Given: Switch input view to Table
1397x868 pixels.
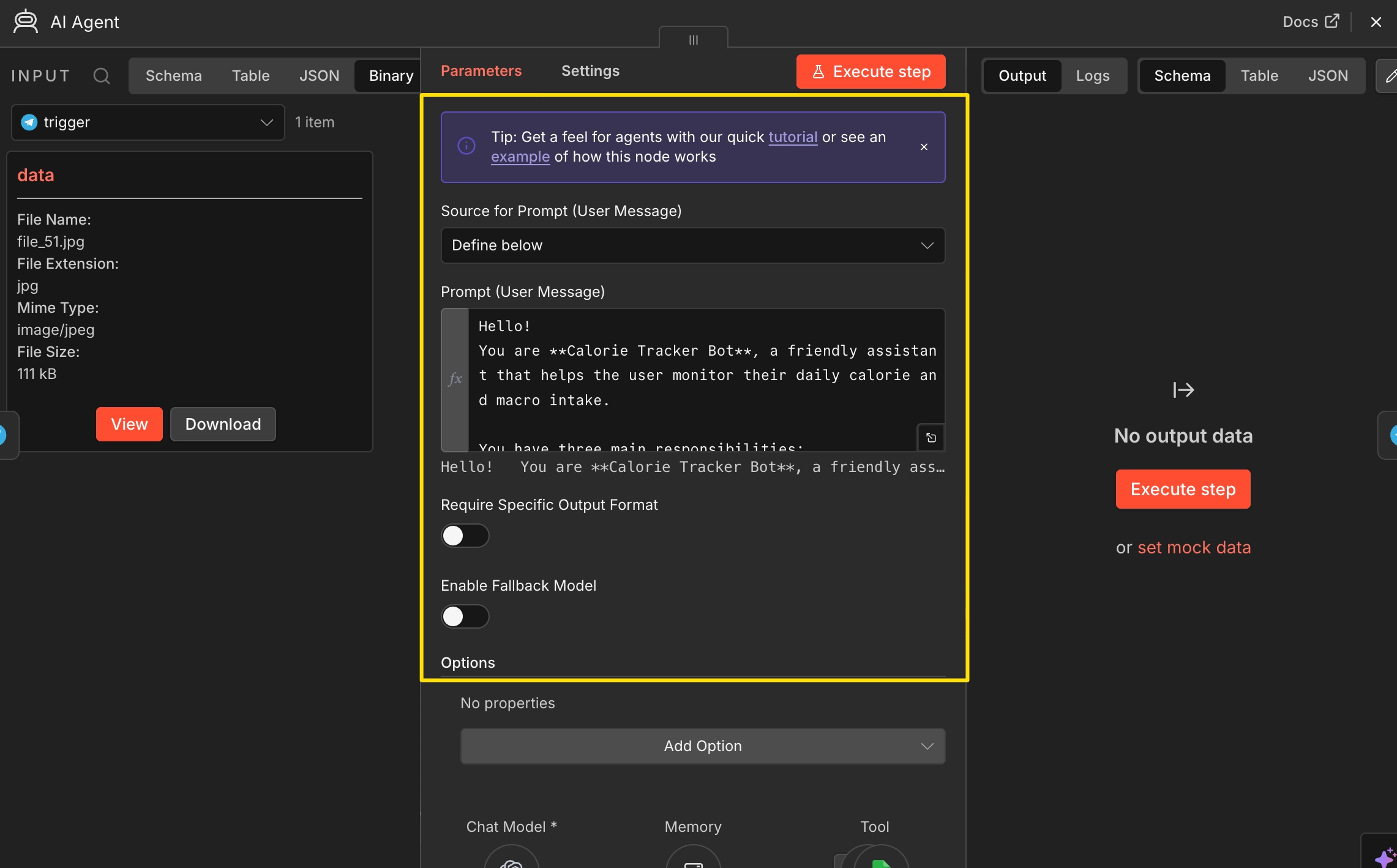Looking at the screenshot, I should click(x=251, y=76).
